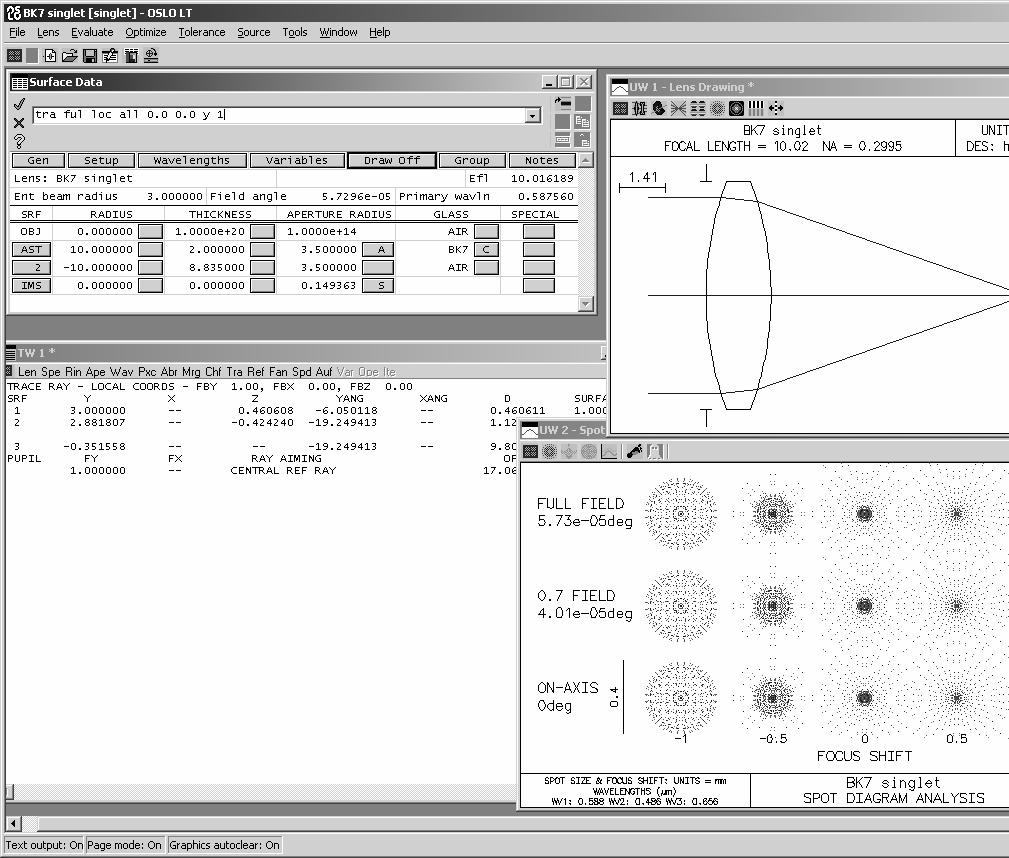Click the dotted arrows pan icon in UW 1
This screenshot has height=858, width=1009.
click(x=776, y=108)
